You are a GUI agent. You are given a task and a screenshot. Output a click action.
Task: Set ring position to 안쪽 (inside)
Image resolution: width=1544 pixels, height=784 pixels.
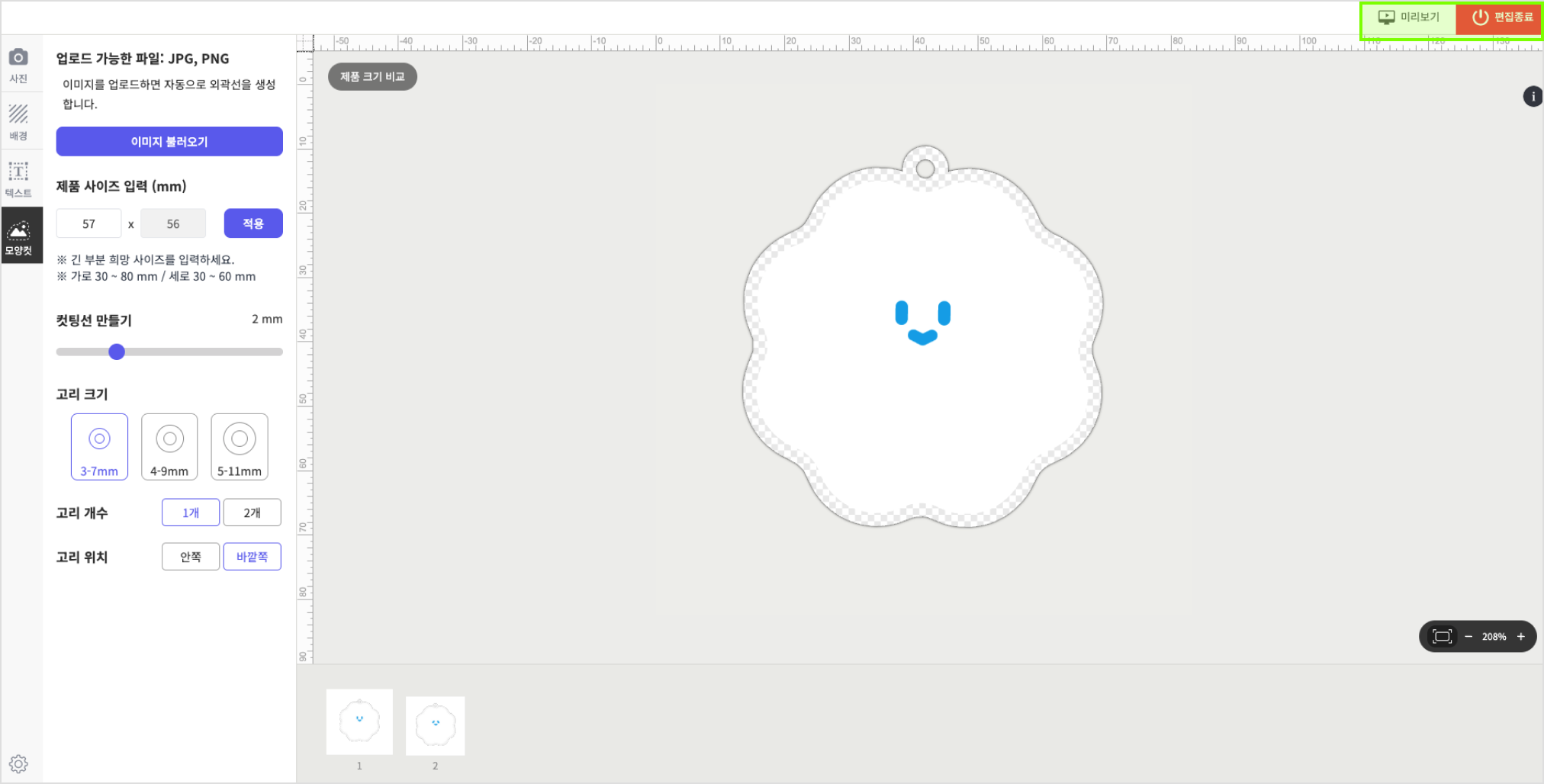(x=191, y=557)
